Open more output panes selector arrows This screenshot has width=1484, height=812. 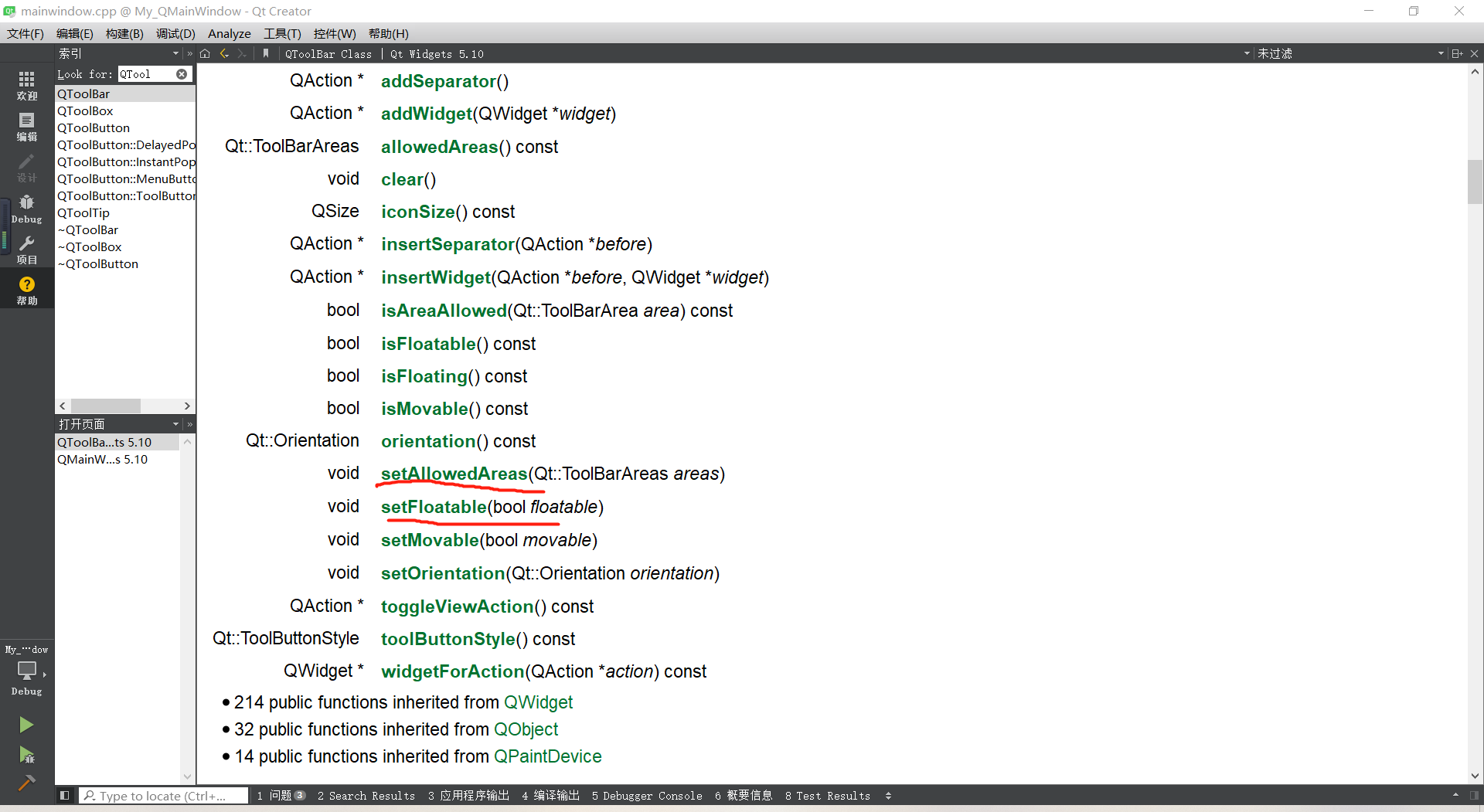888,795
